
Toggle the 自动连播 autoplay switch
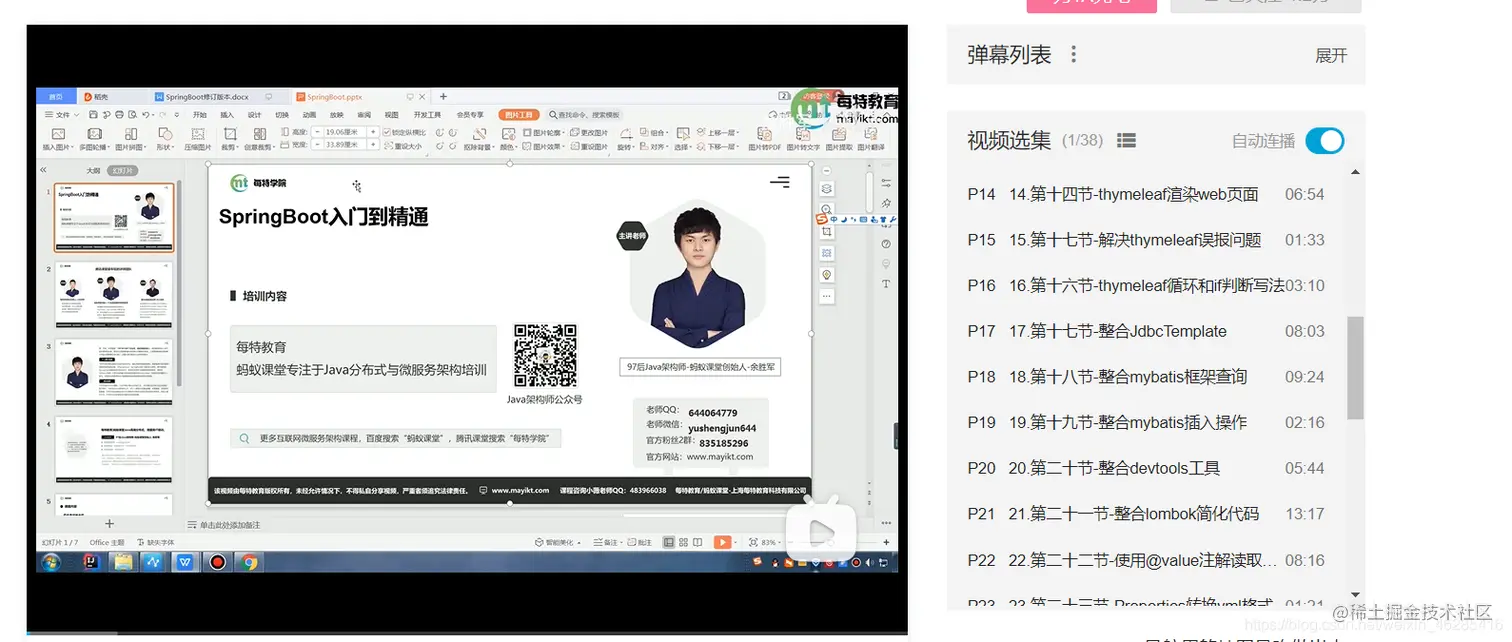click(1324, 141)
